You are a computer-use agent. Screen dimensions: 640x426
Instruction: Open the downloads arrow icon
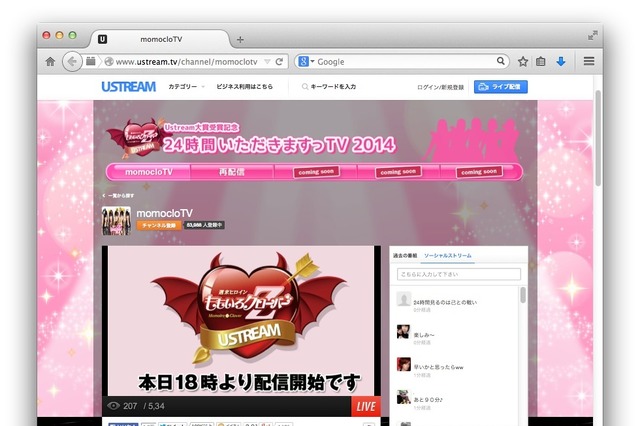coord(561,62)
